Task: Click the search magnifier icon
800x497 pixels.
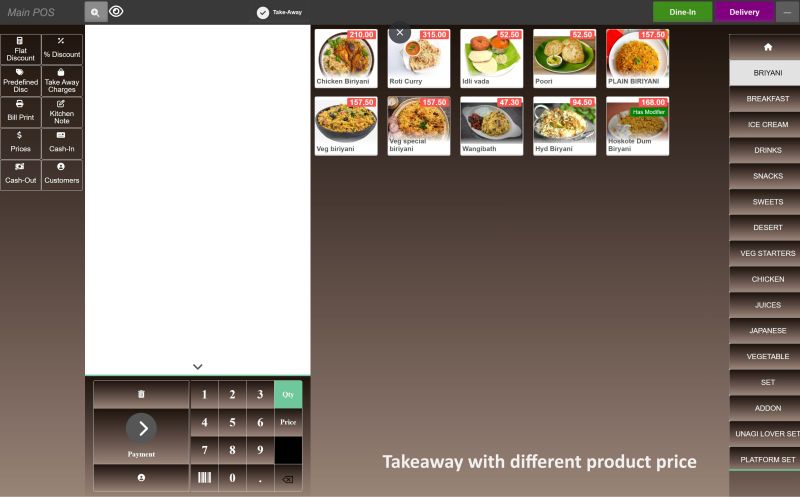Action: point(95,12)
